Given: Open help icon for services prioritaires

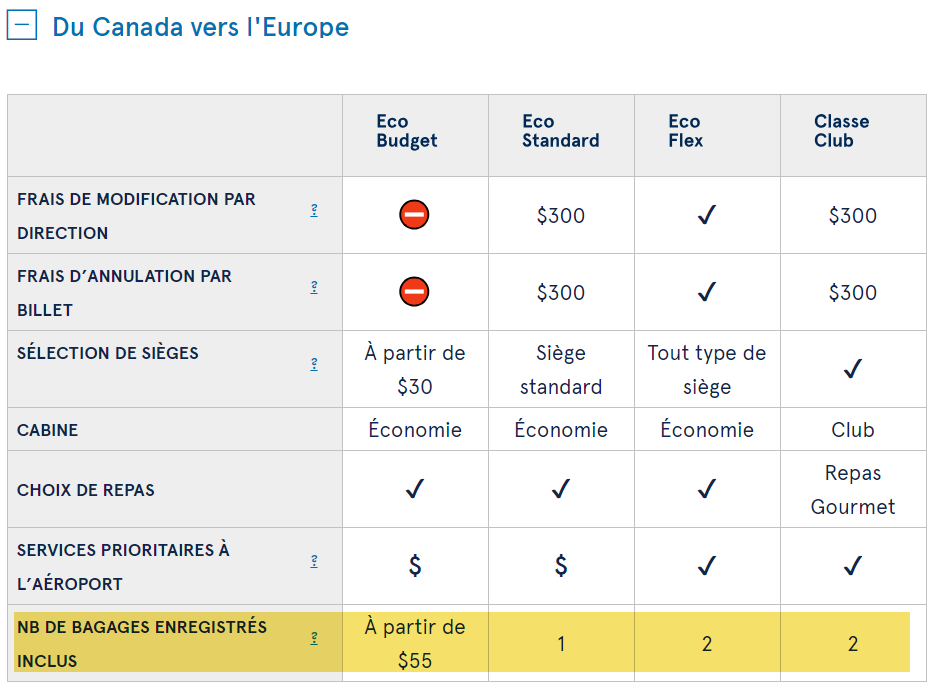Looking at the screenshot, I should coord(314,561).
